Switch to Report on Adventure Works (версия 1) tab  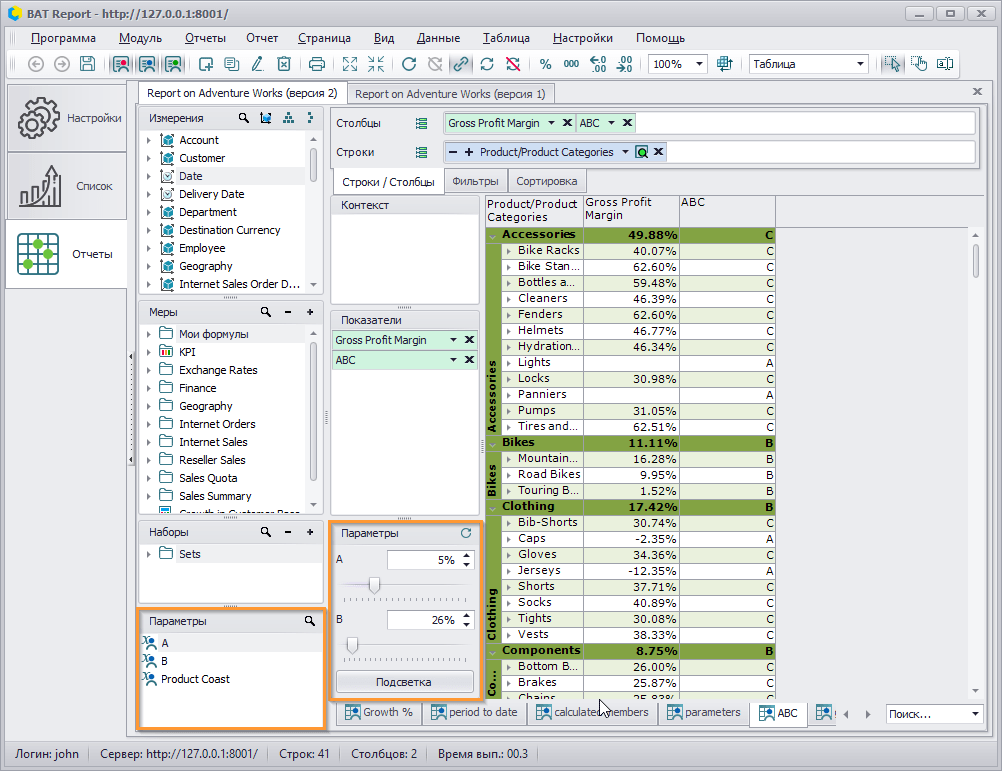(450, 94)
